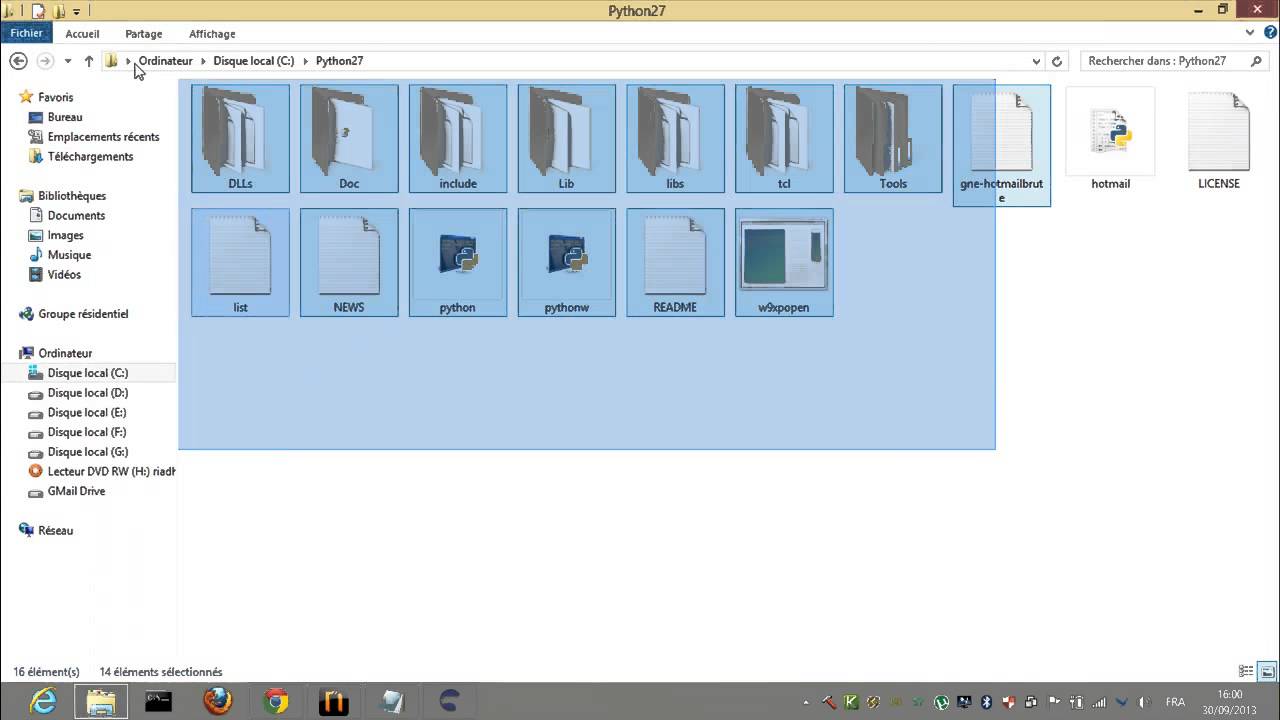Open address bar history dropdown
Image resolution: width=1280 pixels, height=720 pixels.
[1037, 61]
